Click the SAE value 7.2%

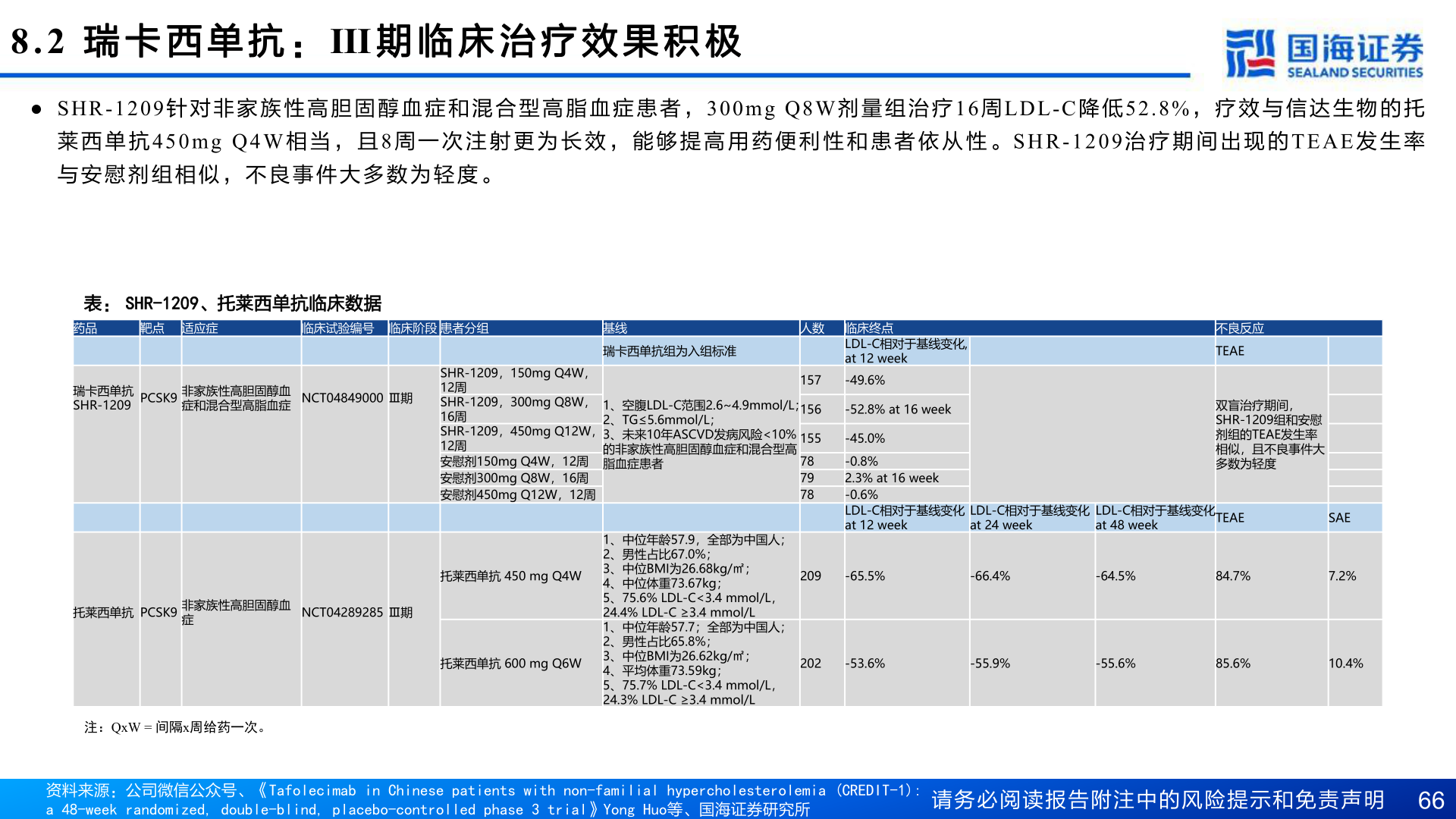(x=1342, y=576)
